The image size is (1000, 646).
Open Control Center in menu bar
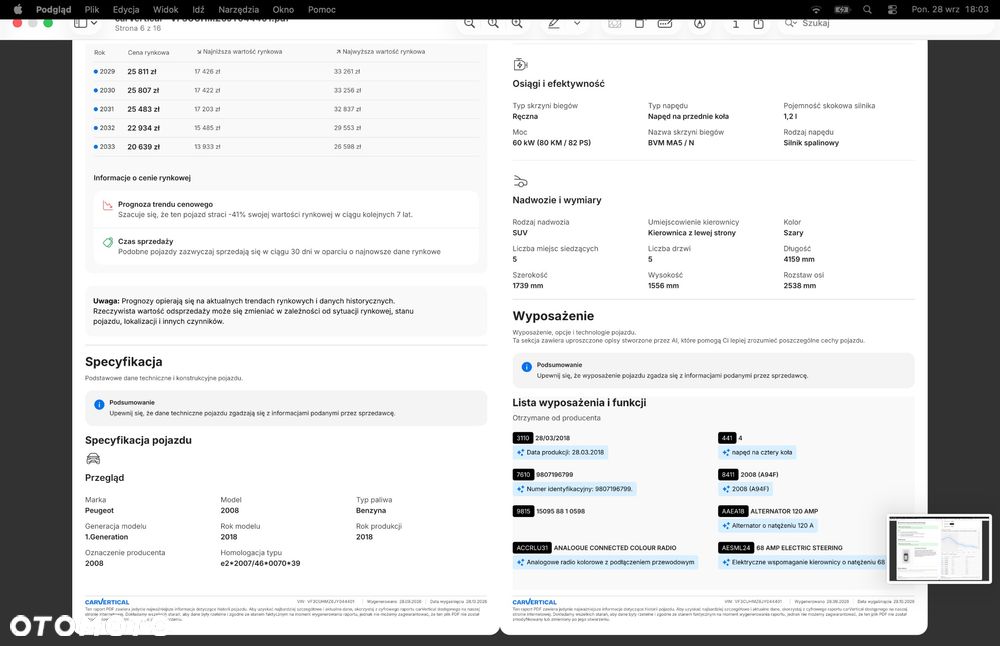[x=892, y=10]
